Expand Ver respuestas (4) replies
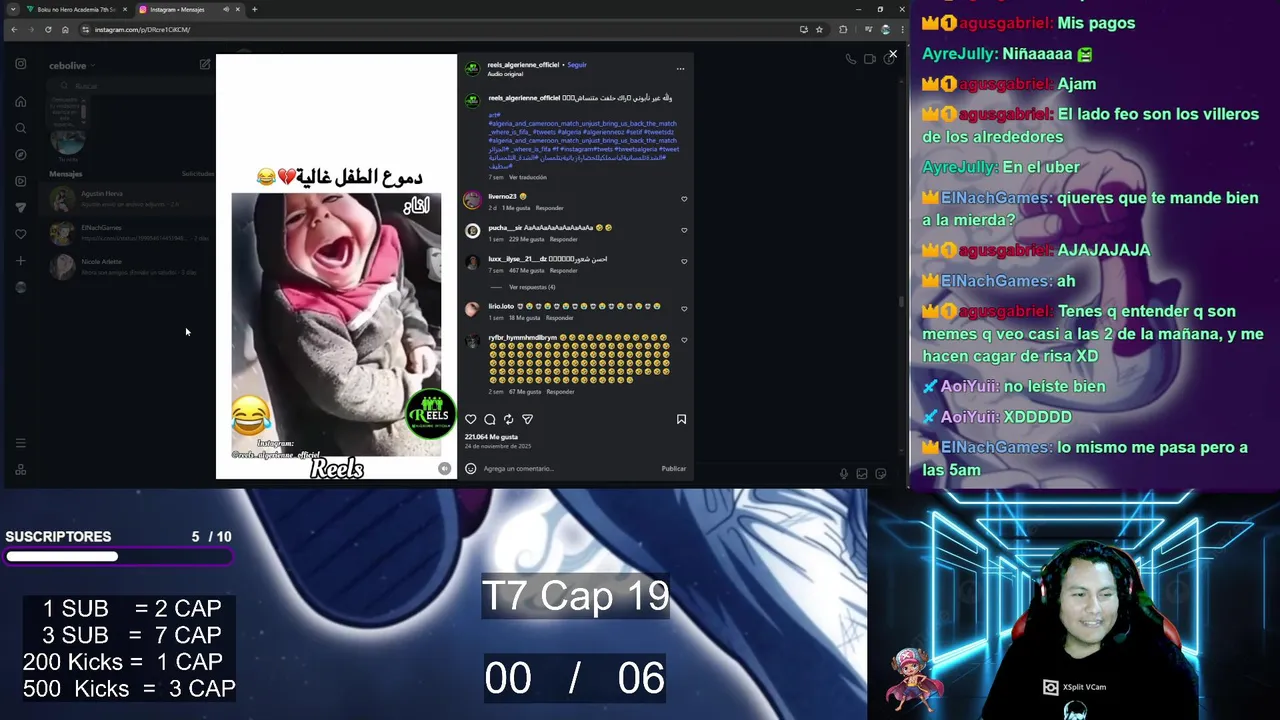Screen dimensions: 1280x720 532,287
